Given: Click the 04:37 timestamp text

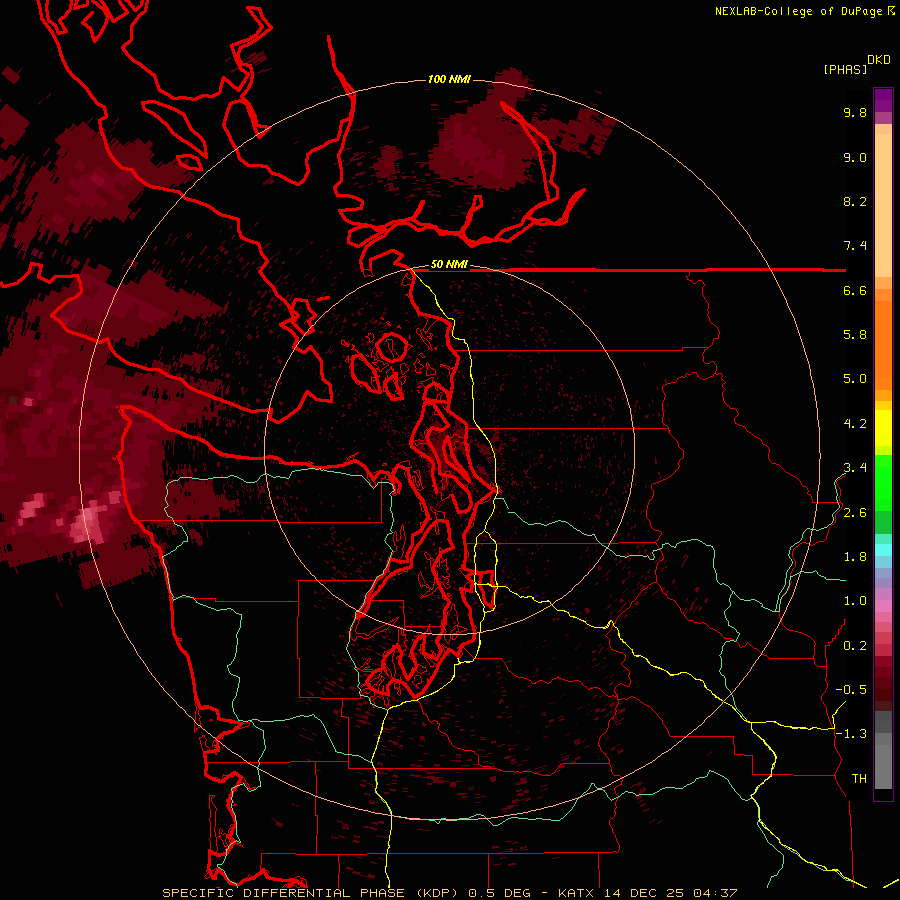Looking at the screenshot, I should 715,893.
